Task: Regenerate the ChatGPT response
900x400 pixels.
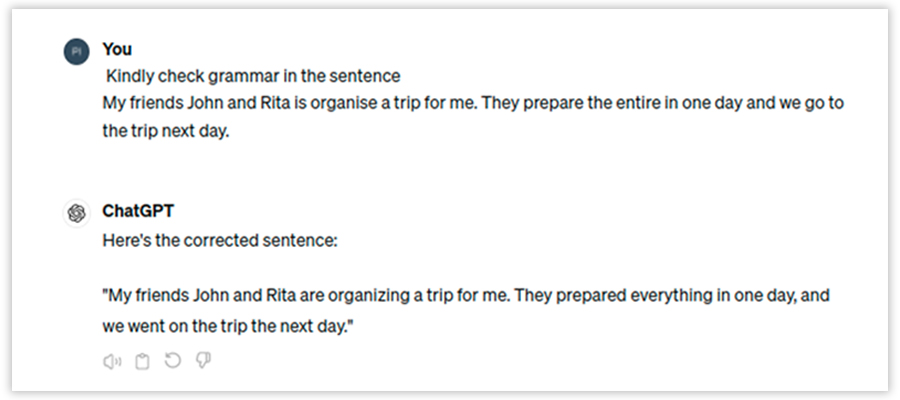Action: 172,360
